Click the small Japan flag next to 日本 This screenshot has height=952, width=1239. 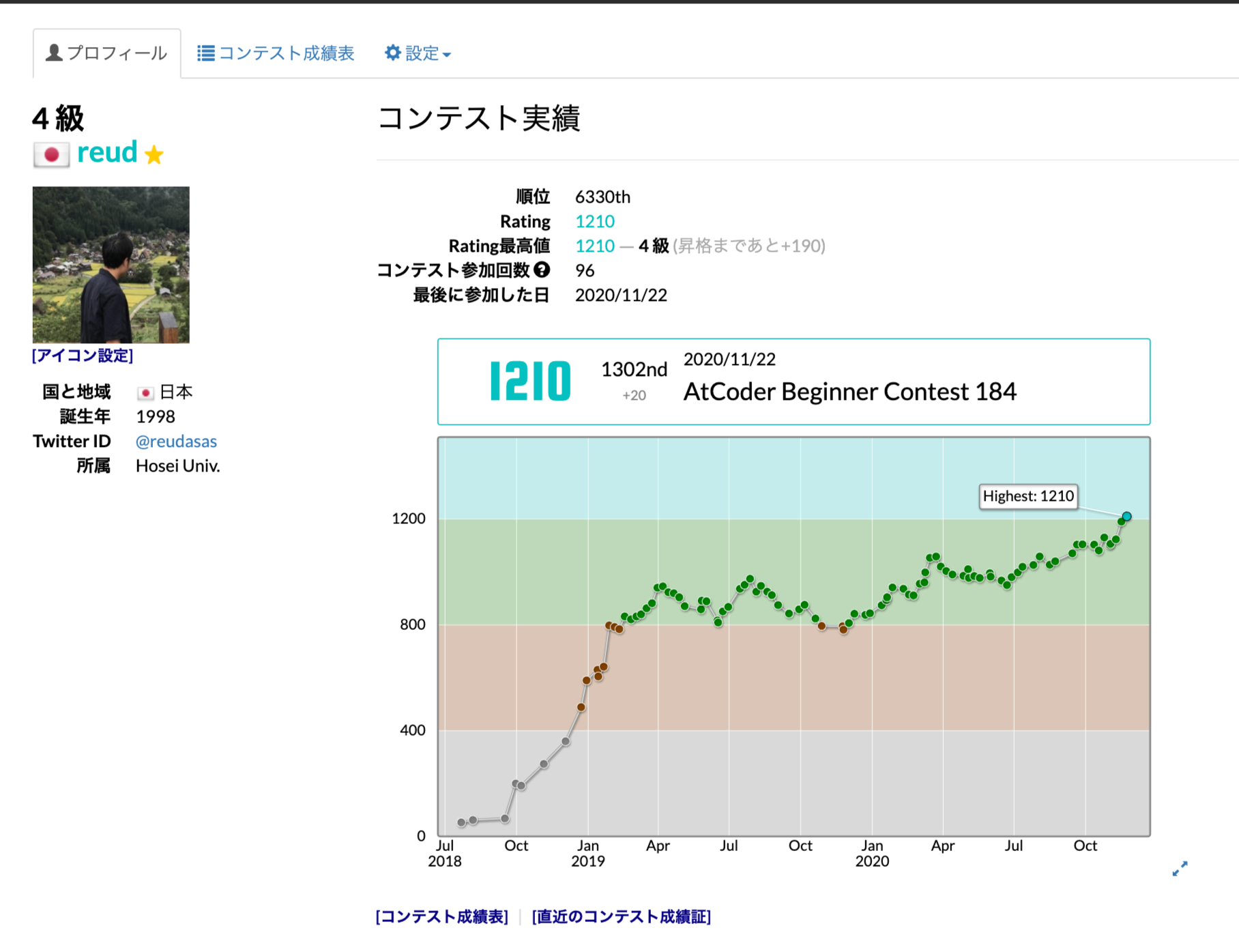pyautogui.click(x=145, y=392)
